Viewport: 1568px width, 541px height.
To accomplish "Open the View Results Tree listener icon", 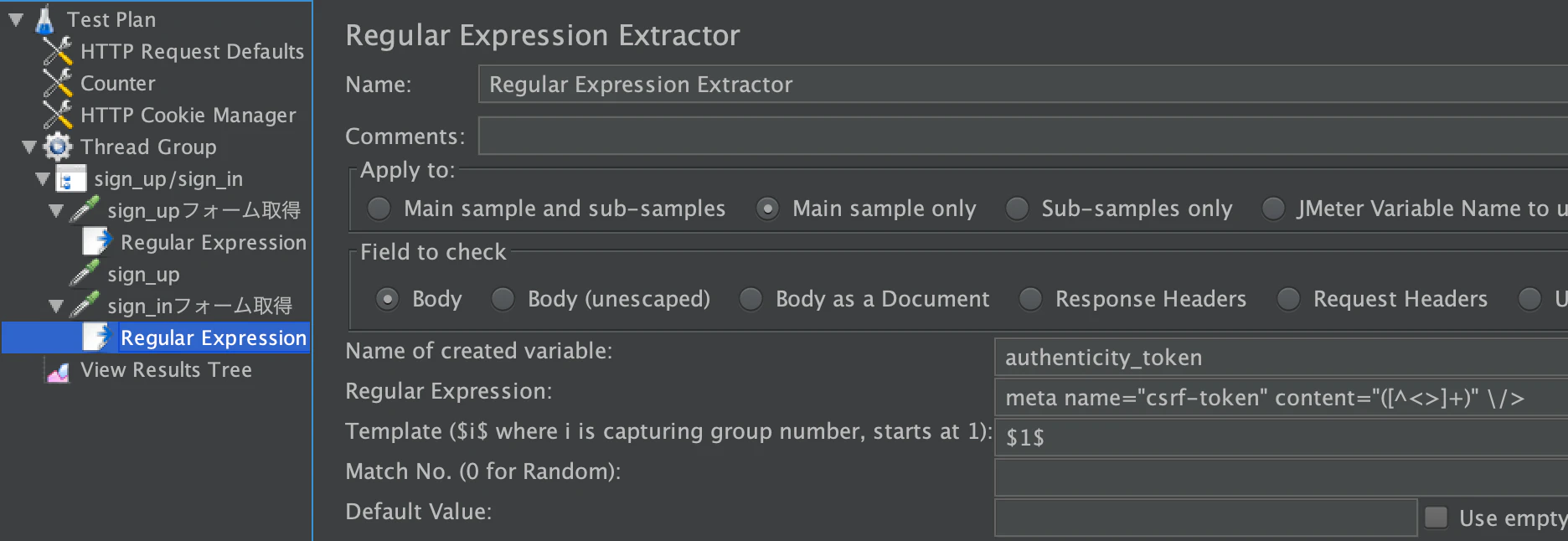I will pos(58,370).
